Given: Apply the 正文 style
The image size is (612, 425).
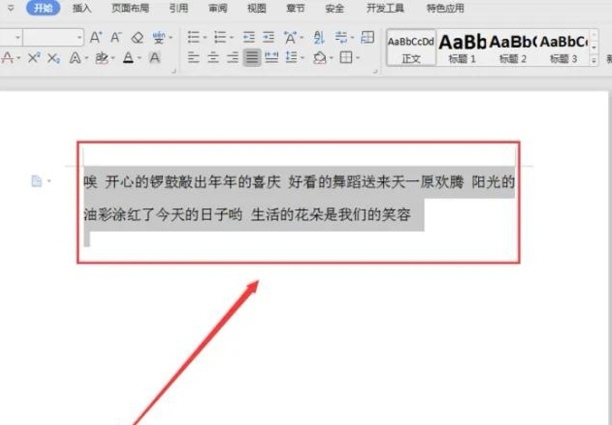Looking at the screenshot, I should 411,48.
